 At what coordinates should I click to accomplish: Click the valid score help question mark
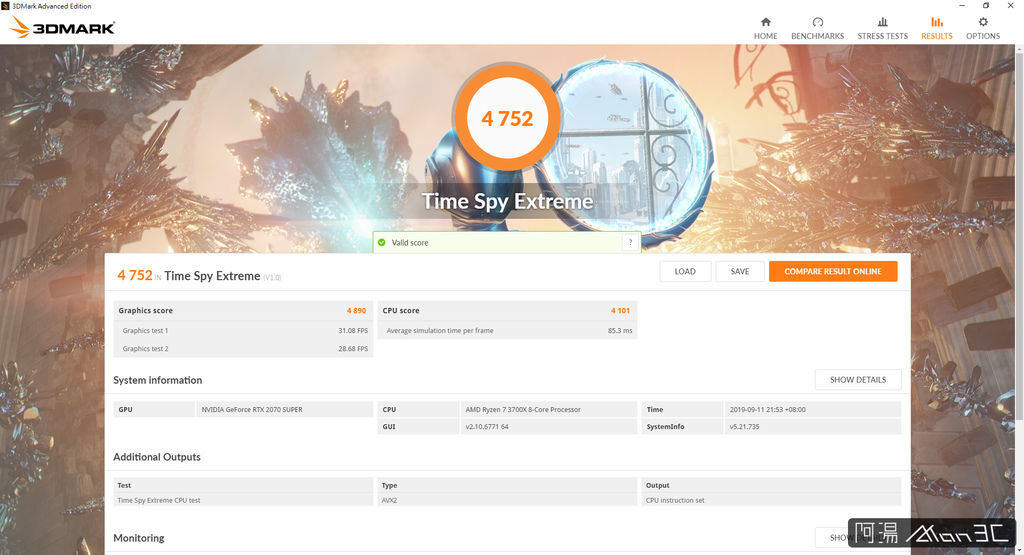tap(630, 242)
